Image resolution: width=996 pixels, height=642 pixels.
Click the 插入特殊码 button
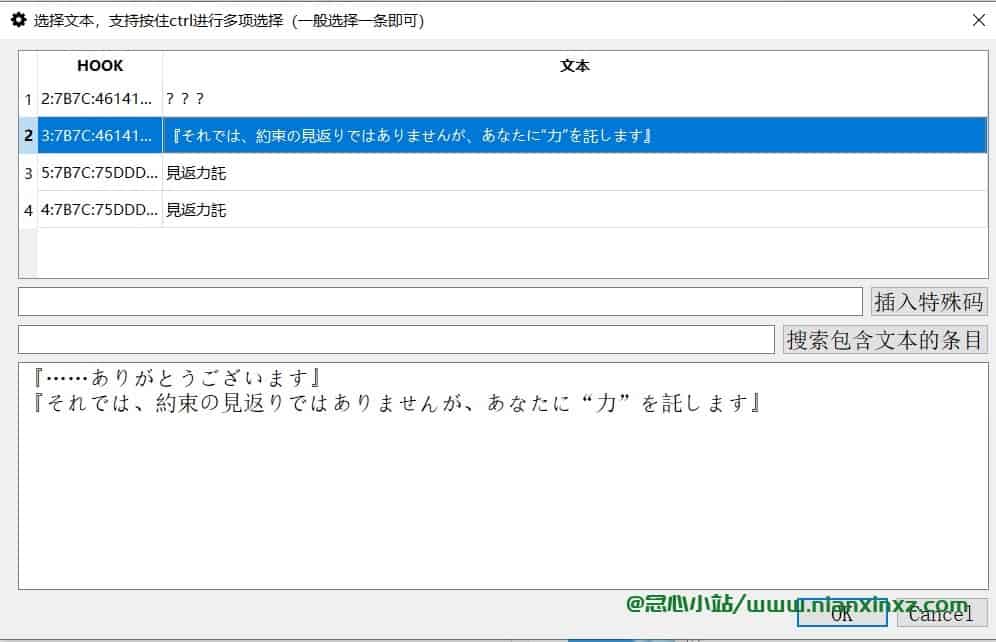click(929, 302)
